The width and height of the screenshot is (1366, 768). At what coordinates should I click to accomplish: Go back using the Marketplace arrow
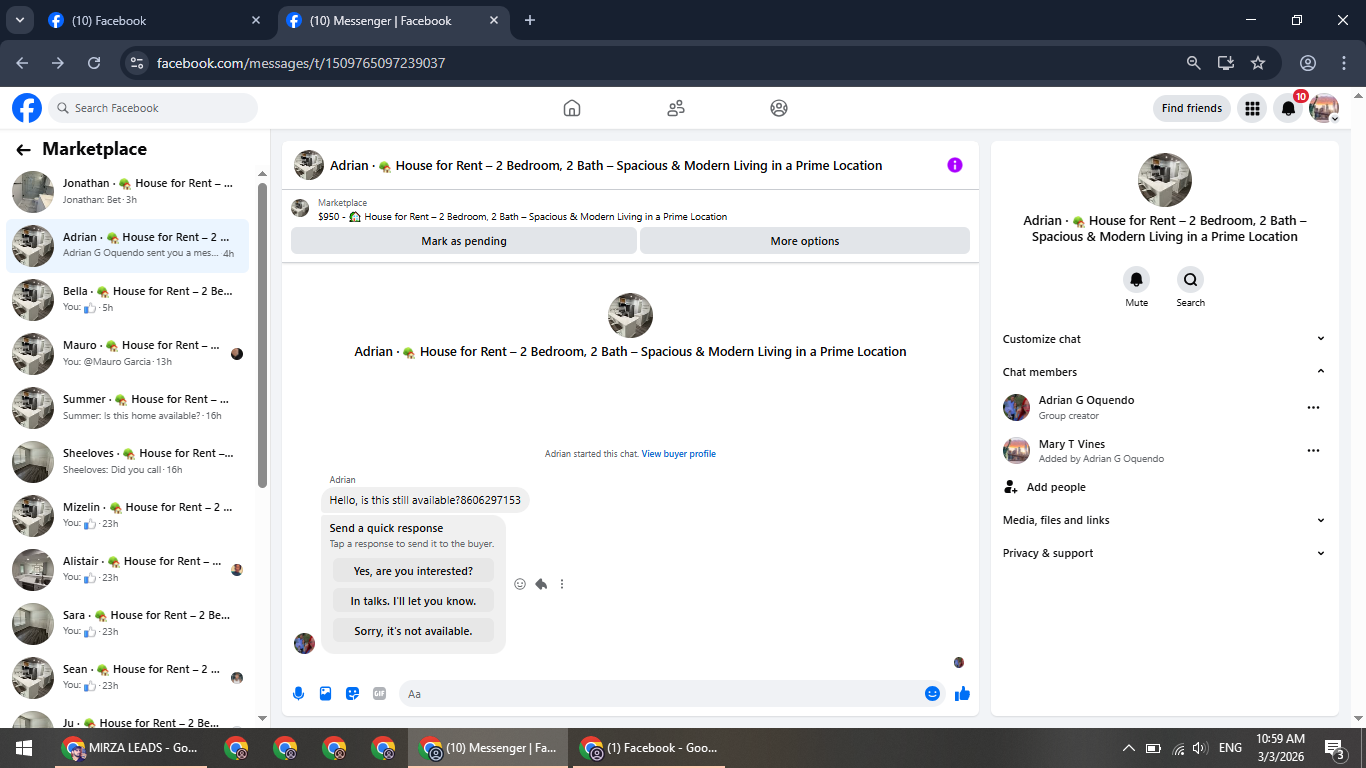tap(23, 150)
